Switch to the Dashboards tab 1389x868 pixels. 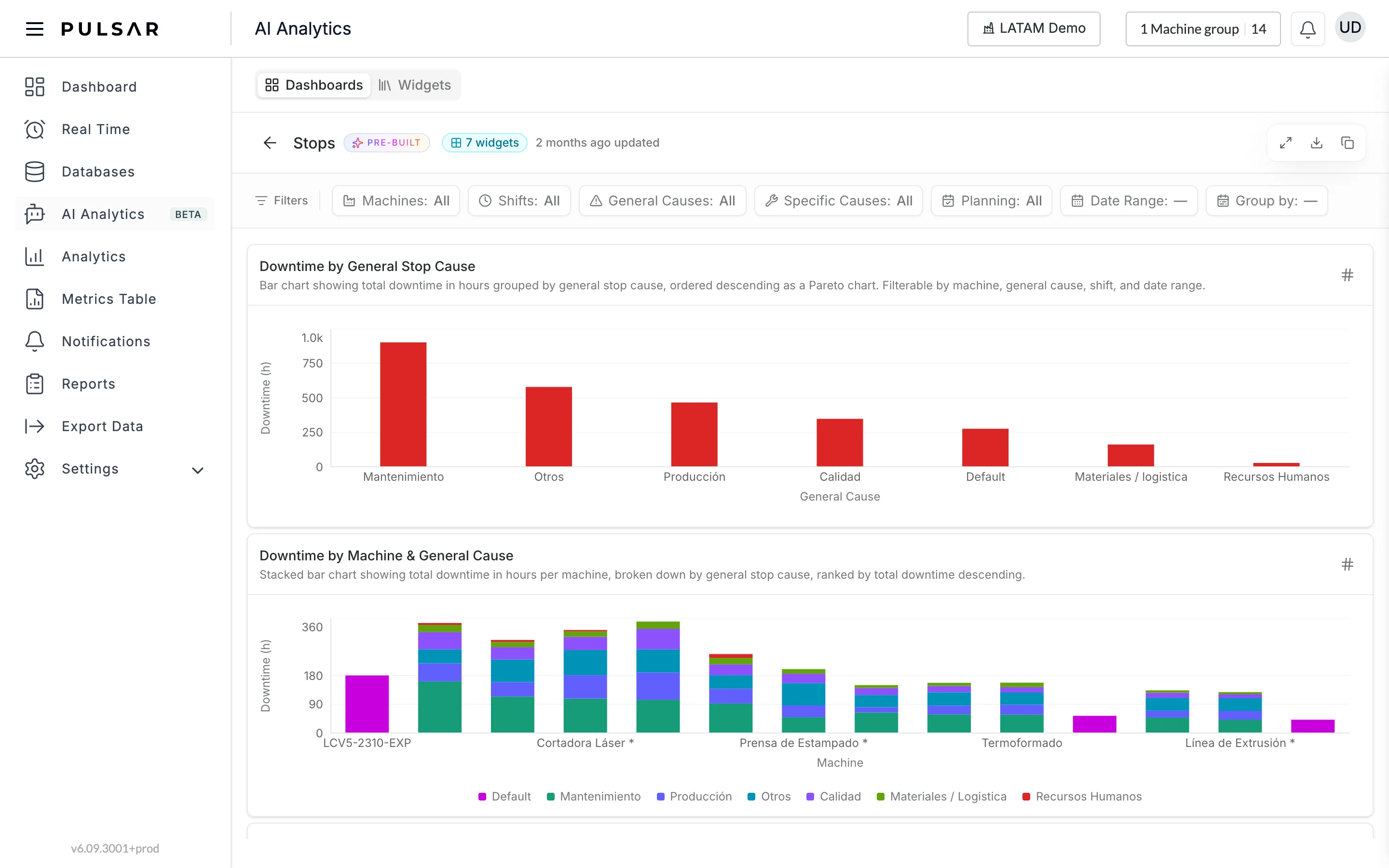314,85
